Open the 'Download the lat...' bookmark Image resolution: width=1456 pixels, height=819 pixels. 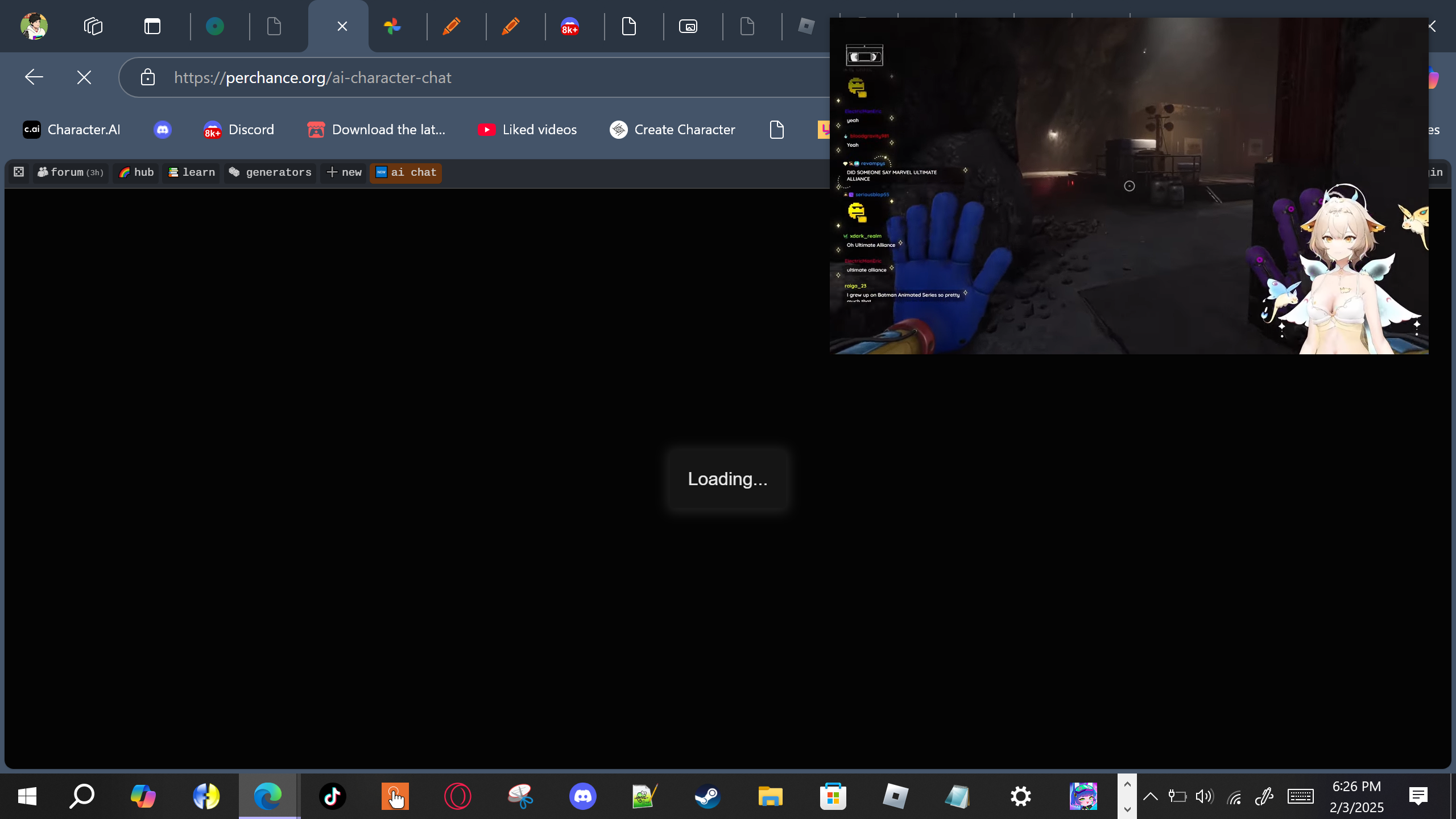click(377, 130)
